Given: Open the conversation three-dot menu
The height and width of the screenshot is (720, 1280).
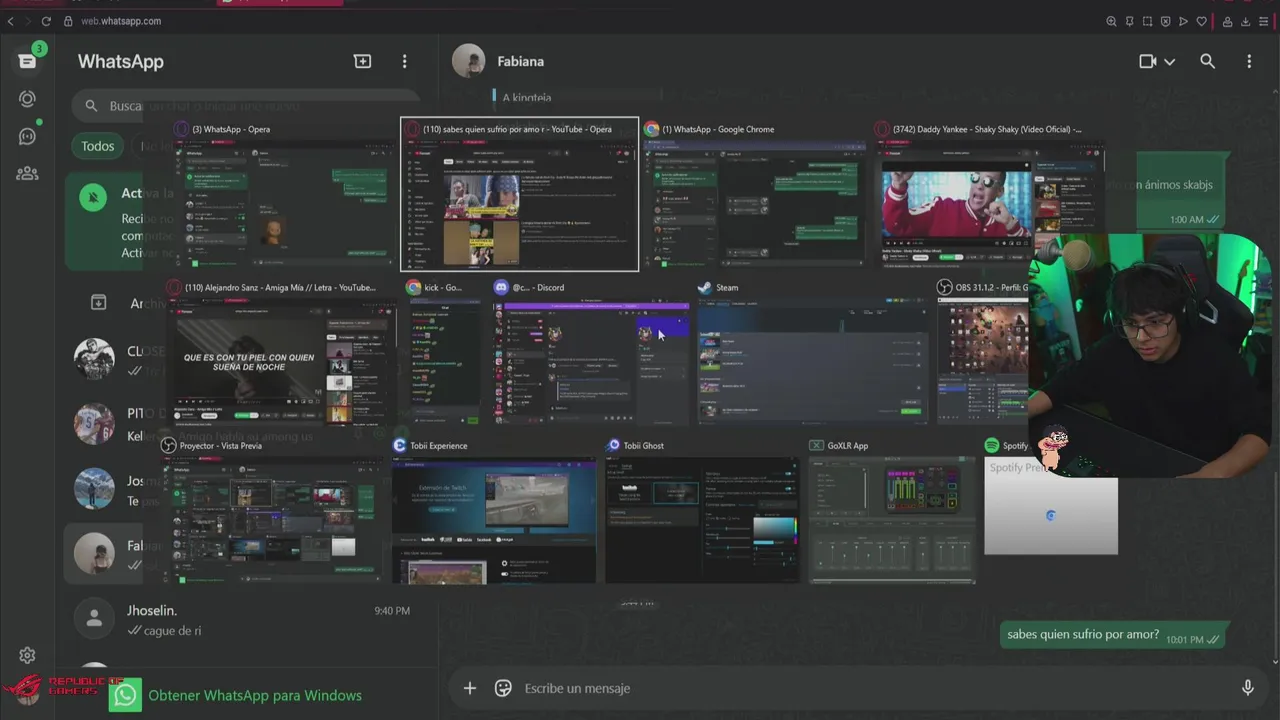Looking at the screenshot, I should (1249, 61).
